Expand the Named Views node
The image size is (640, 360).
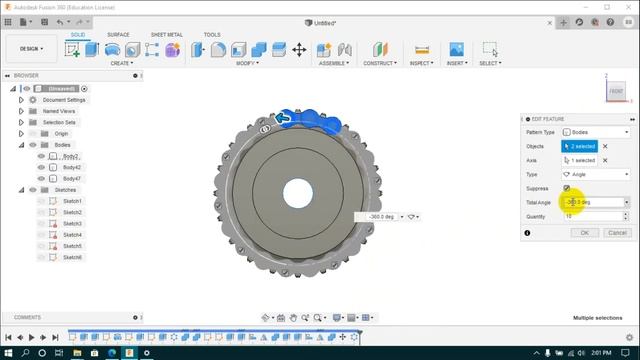[21, 111]
